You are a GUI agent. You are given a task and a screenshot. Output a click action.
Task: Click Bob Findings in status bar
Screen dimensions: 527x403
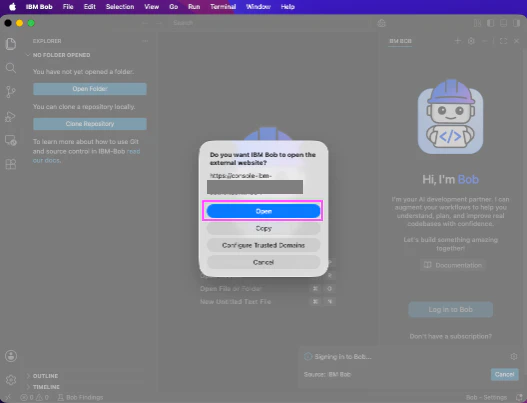(x=81, y=398)
